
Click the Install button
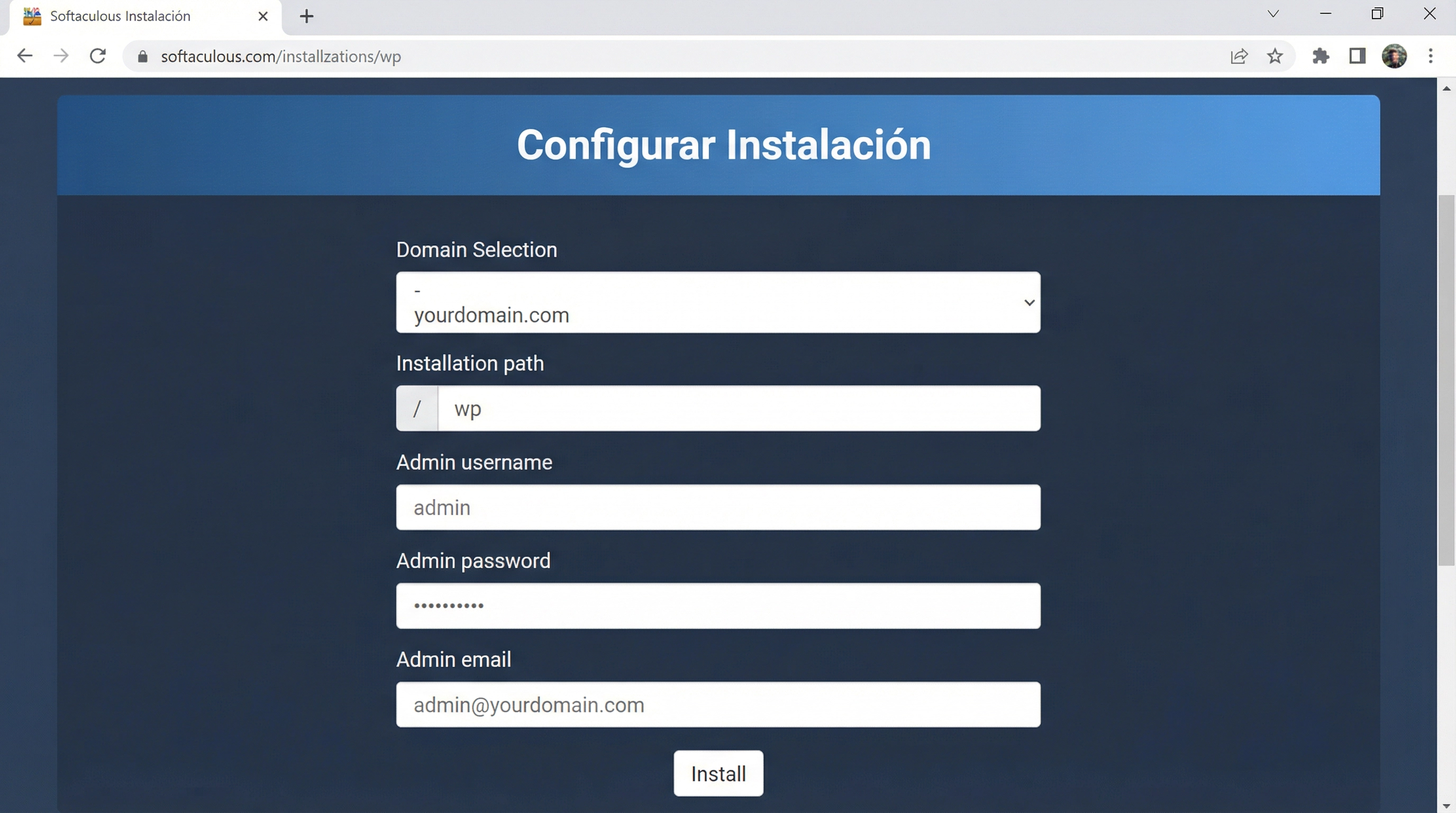(718, 773)
